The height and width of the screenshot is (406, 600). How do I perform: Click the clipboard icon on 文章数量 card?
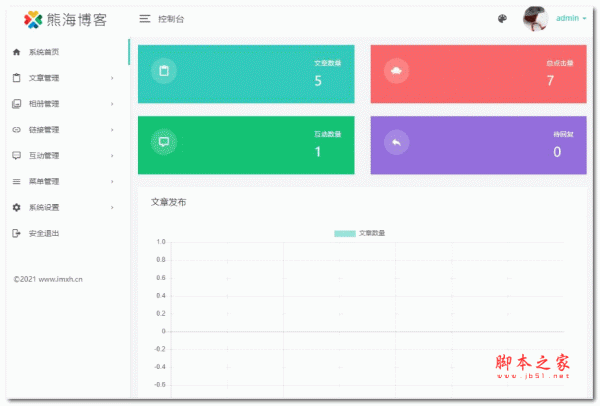click(x=164, y=71)
